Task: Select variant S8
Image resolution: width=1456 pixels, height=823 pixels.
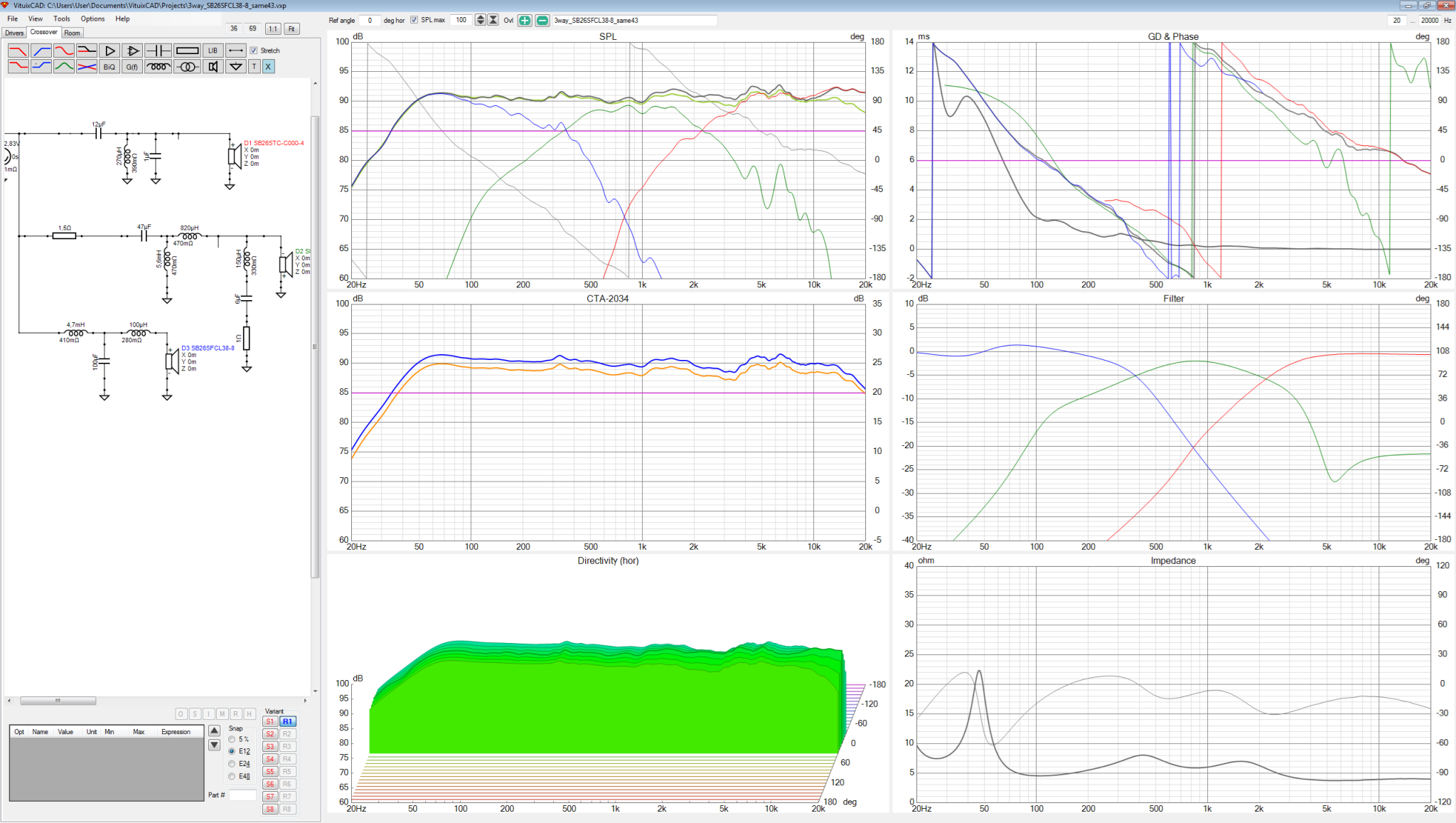Action: point(270,809)
